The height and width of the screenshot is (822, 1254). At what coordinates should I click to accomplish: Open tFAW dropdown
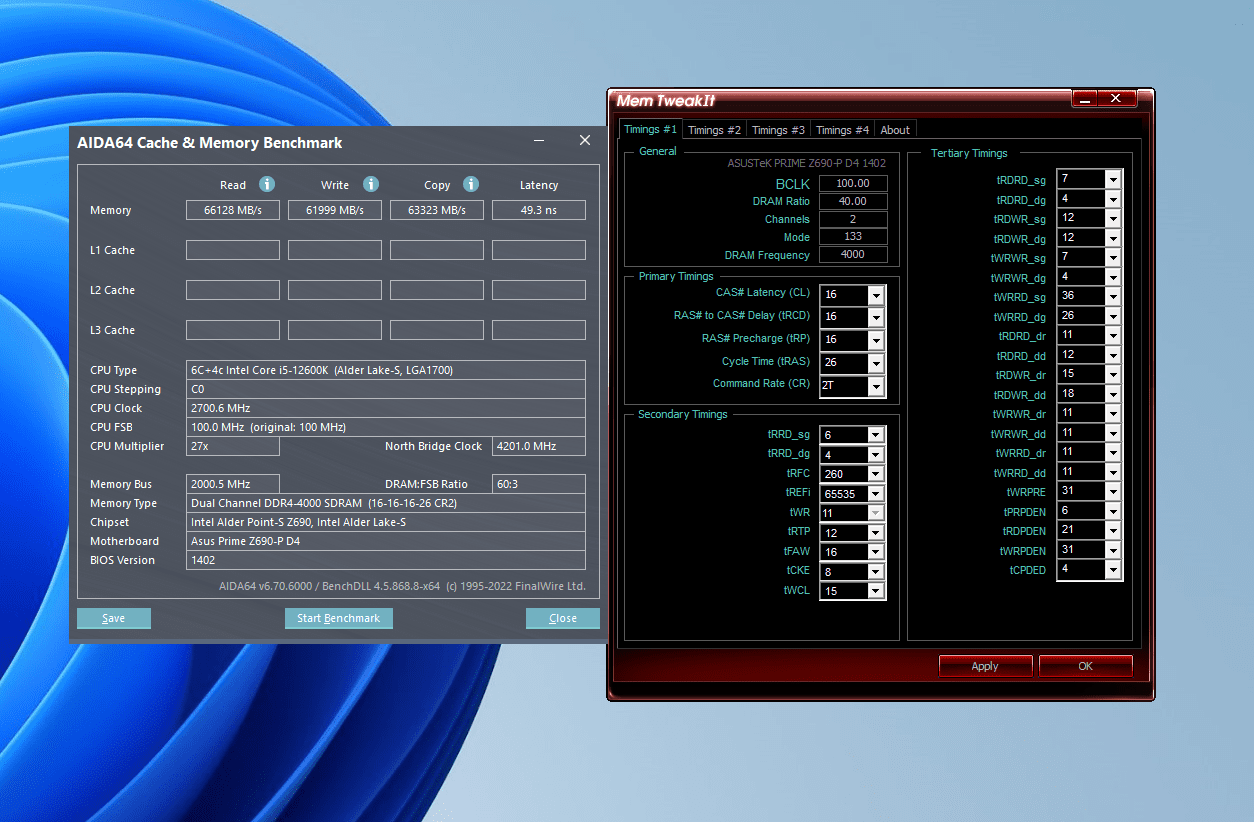pyautogui.click(x=876, y=552)
